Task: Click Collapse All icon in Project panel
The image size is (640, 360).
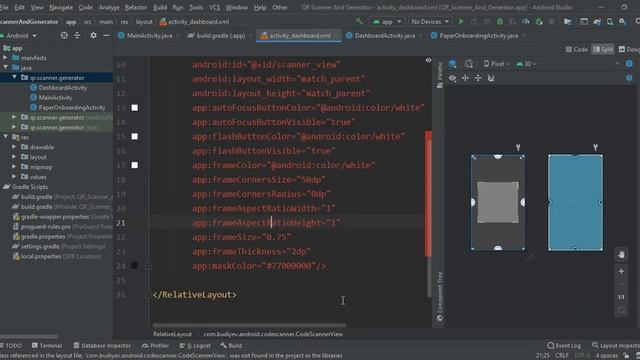Action: tap(77, 36)
